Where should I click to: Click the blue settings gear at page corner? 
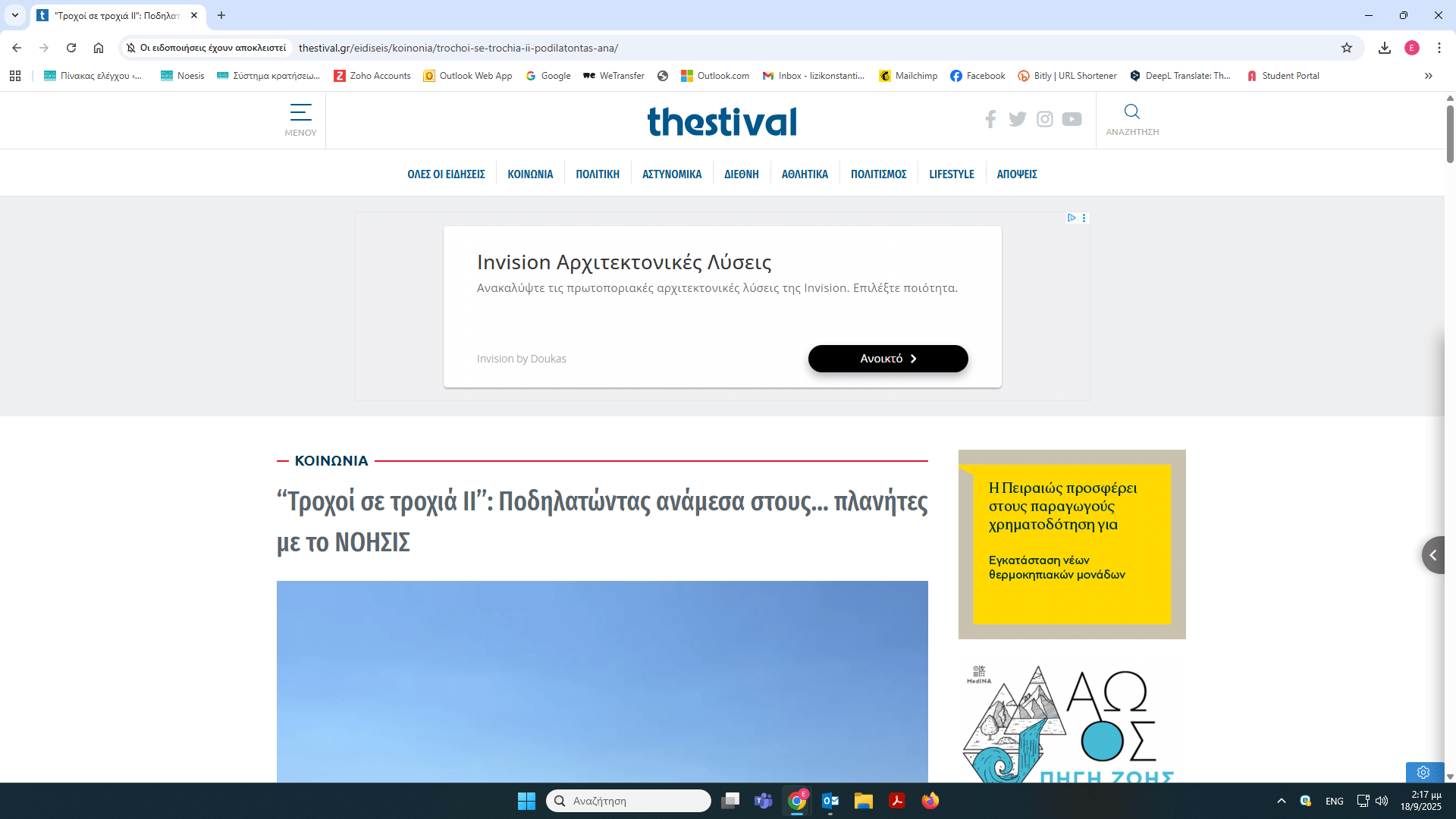(1423, 772)
